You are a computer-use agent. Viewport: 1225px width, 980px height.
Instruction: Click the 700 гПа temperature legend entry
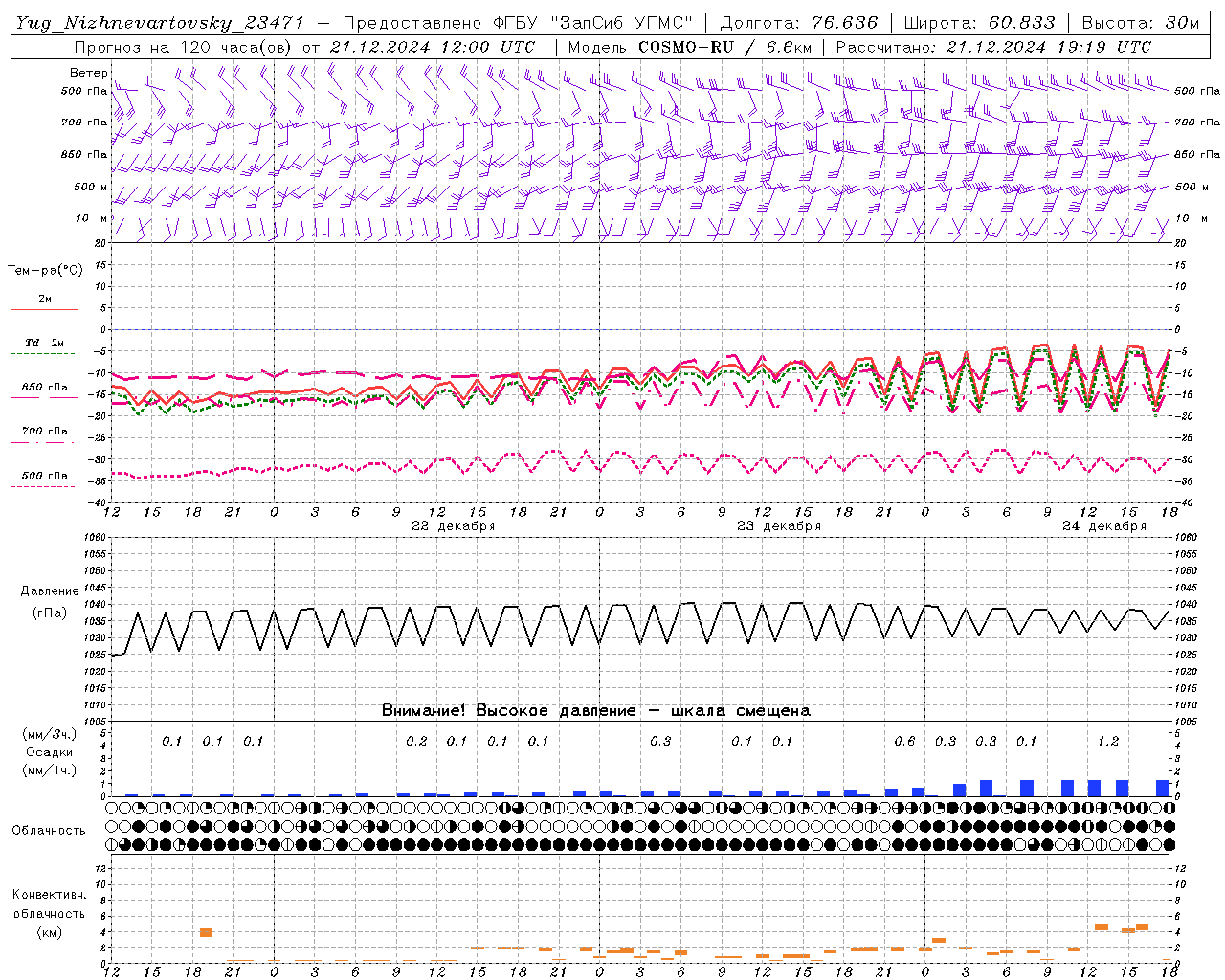point(44,432)
